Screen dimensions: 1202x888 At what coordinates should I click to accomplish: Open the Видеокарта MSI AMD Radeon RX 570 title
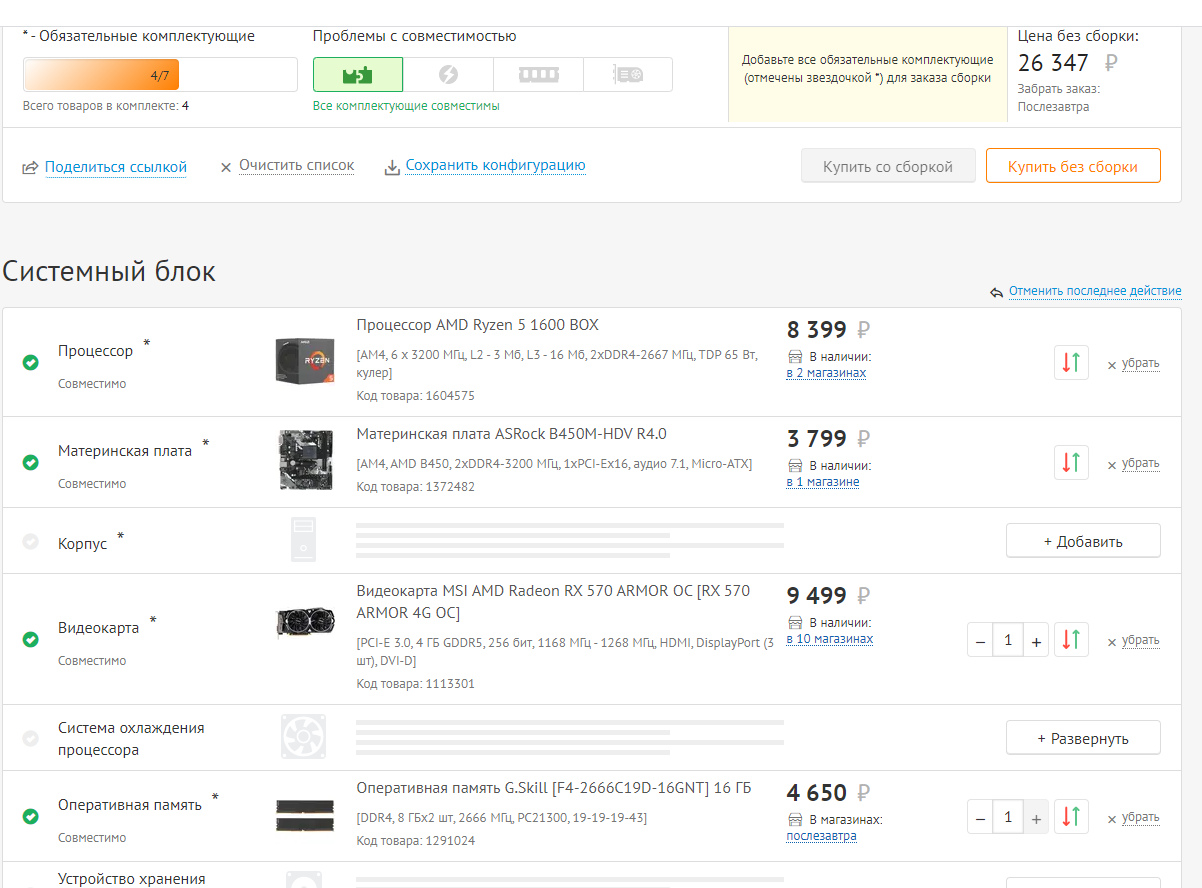tap(553, 602)
